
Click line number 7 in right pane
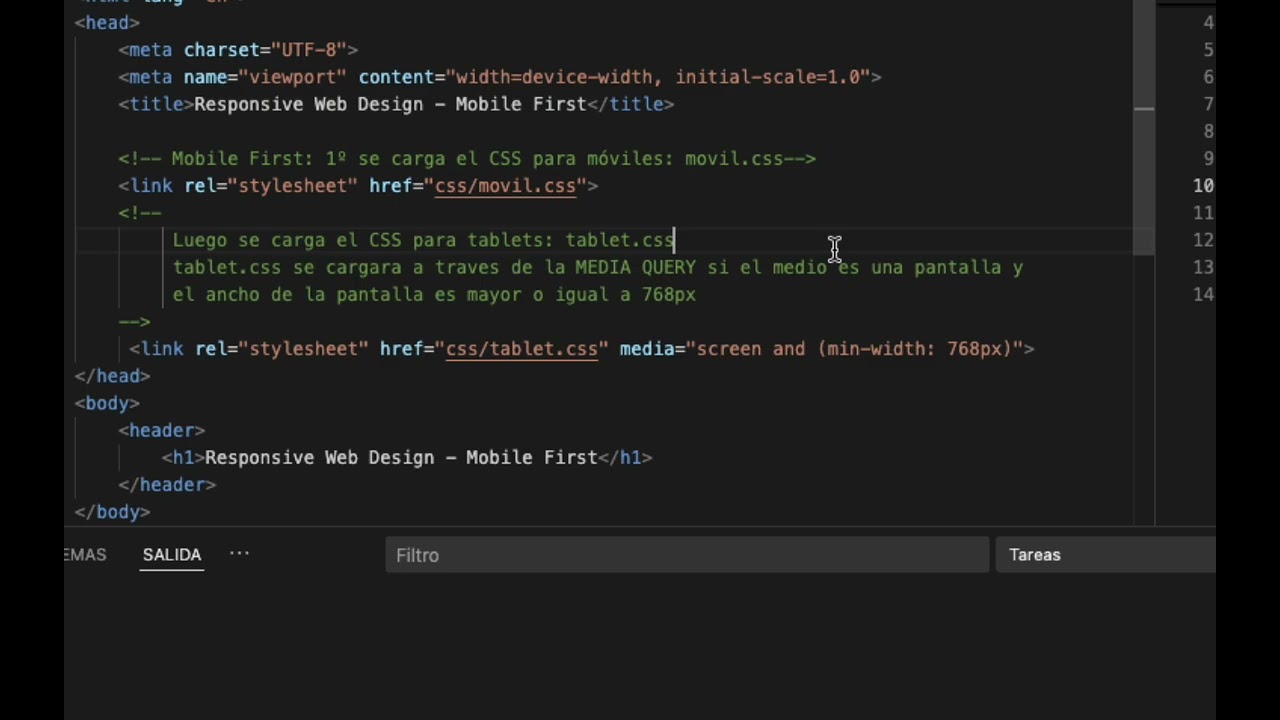tap(1209, 104)
